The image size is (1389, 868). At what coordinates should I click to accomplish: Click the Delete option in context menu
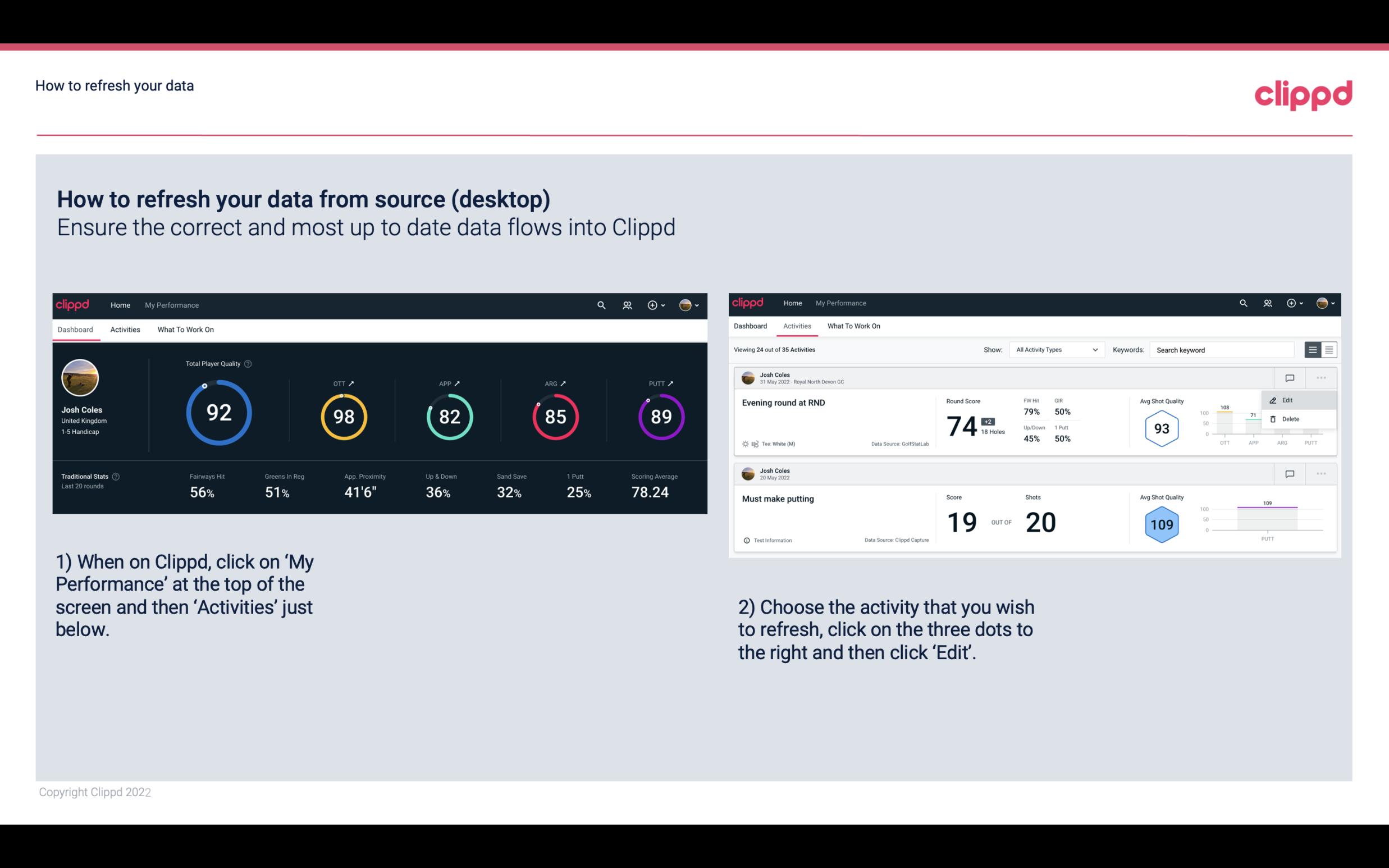pyautogui.click(x=1290, y=419)
